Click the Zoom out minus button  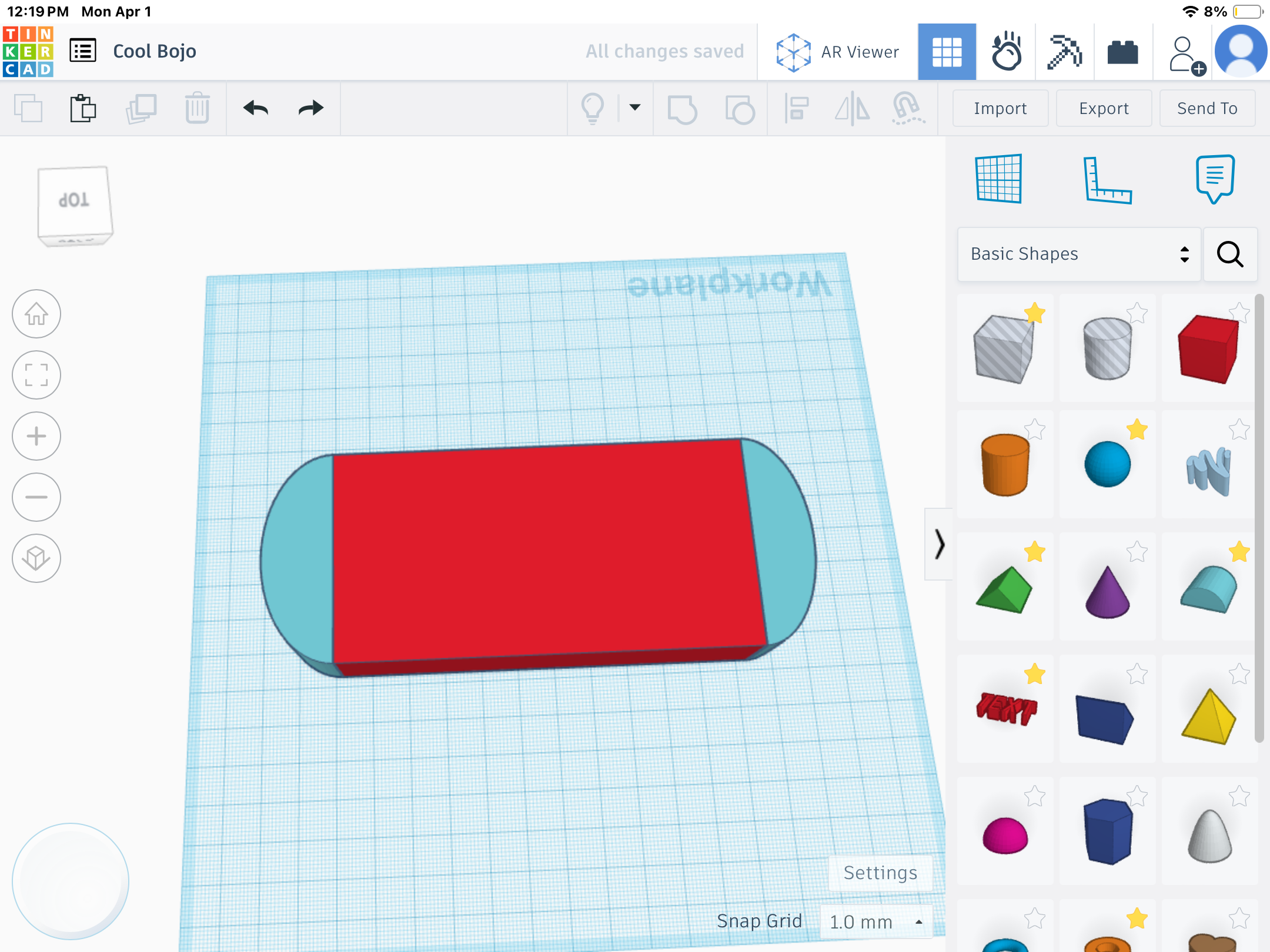click(36, 497)
